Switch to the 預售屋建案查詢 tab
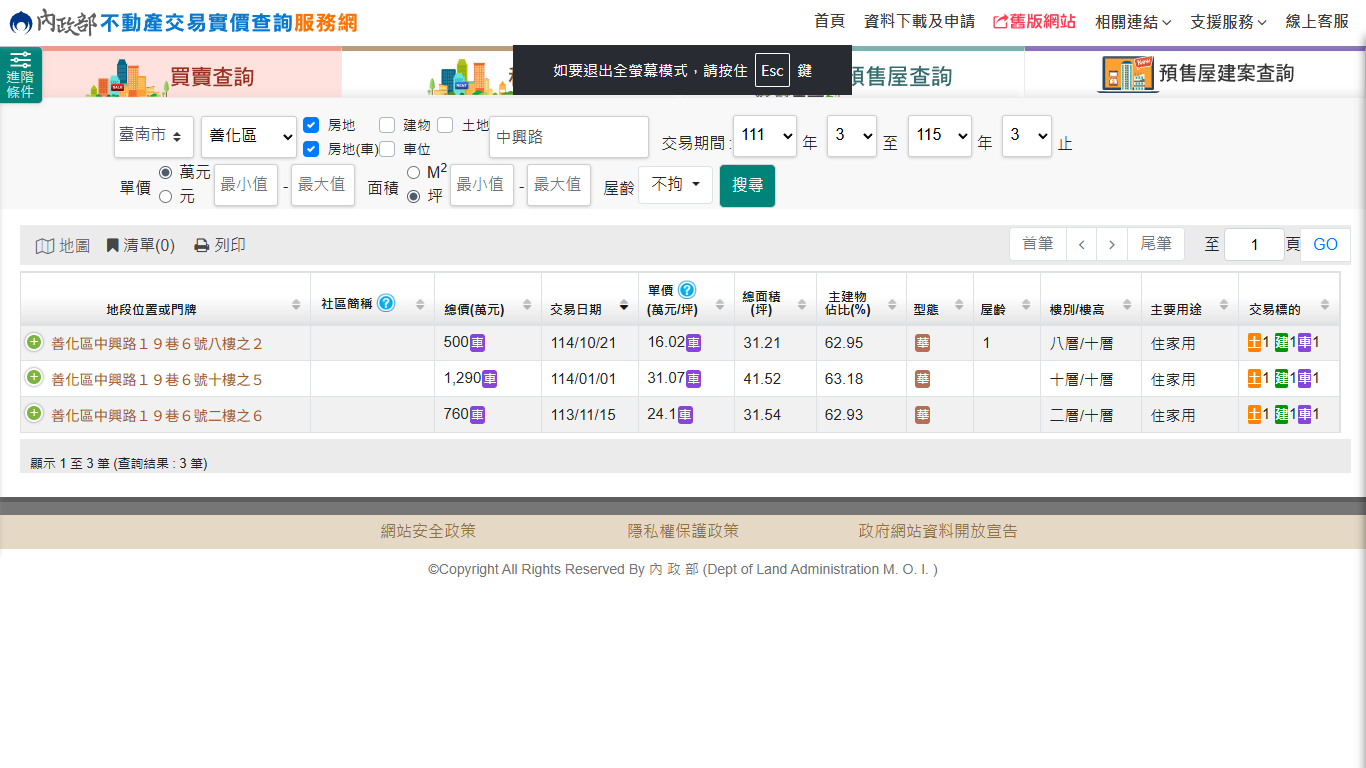 coord(1195,74)
